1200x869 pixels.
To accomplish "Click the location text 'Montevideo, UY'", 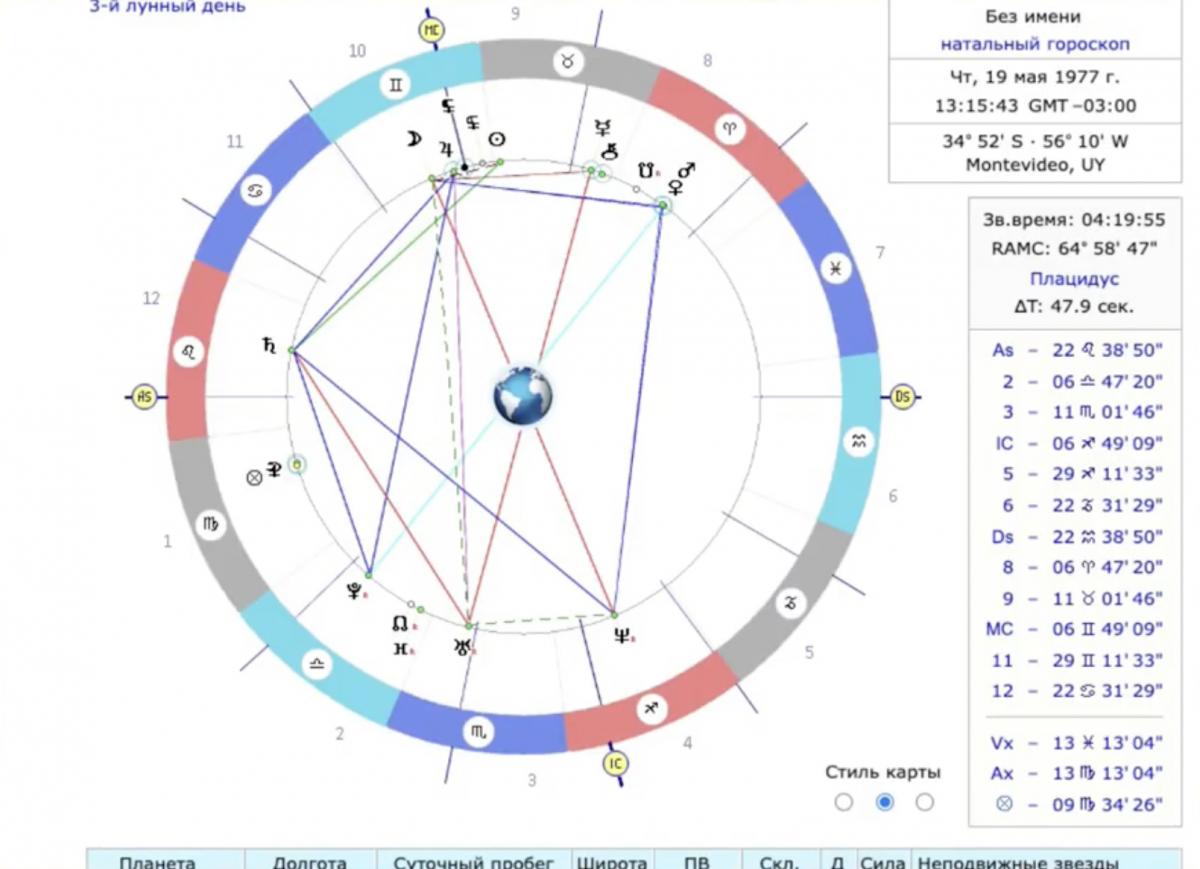I will tap(1035, 165).
